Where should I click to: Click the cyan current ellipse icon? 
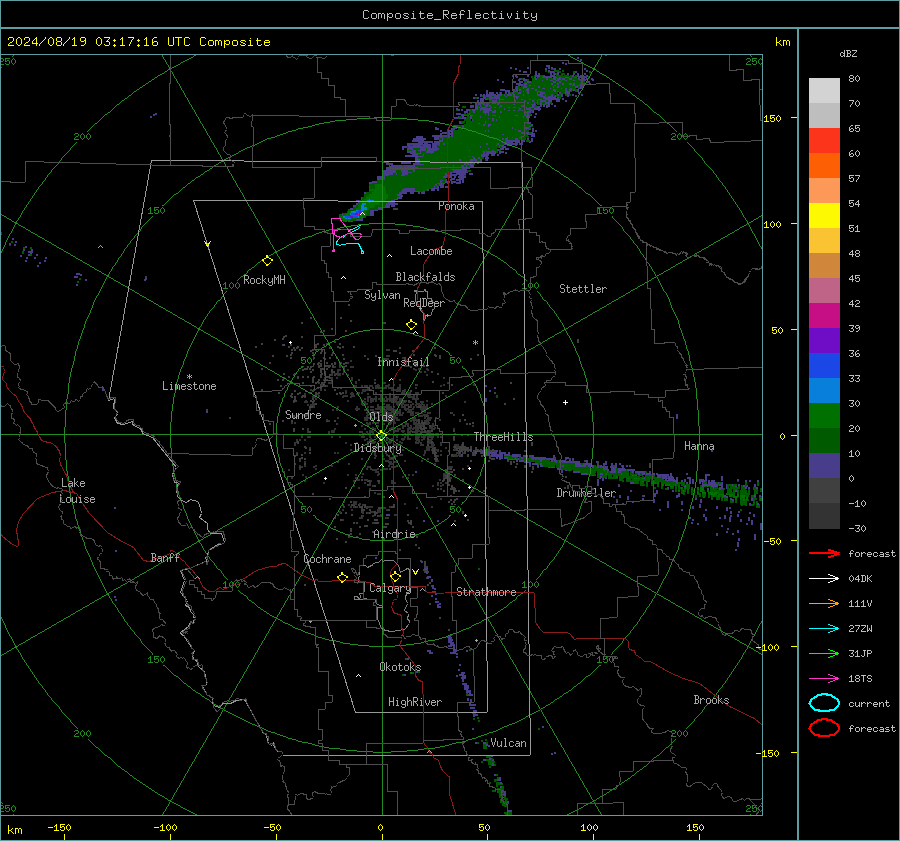point(824,703)
